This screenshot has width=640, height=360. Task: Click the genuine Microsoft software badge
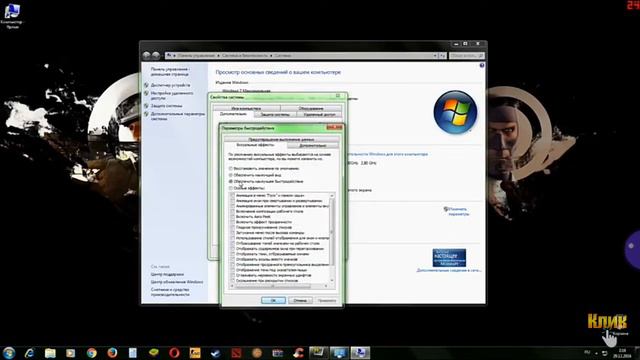tap(449, 258)
